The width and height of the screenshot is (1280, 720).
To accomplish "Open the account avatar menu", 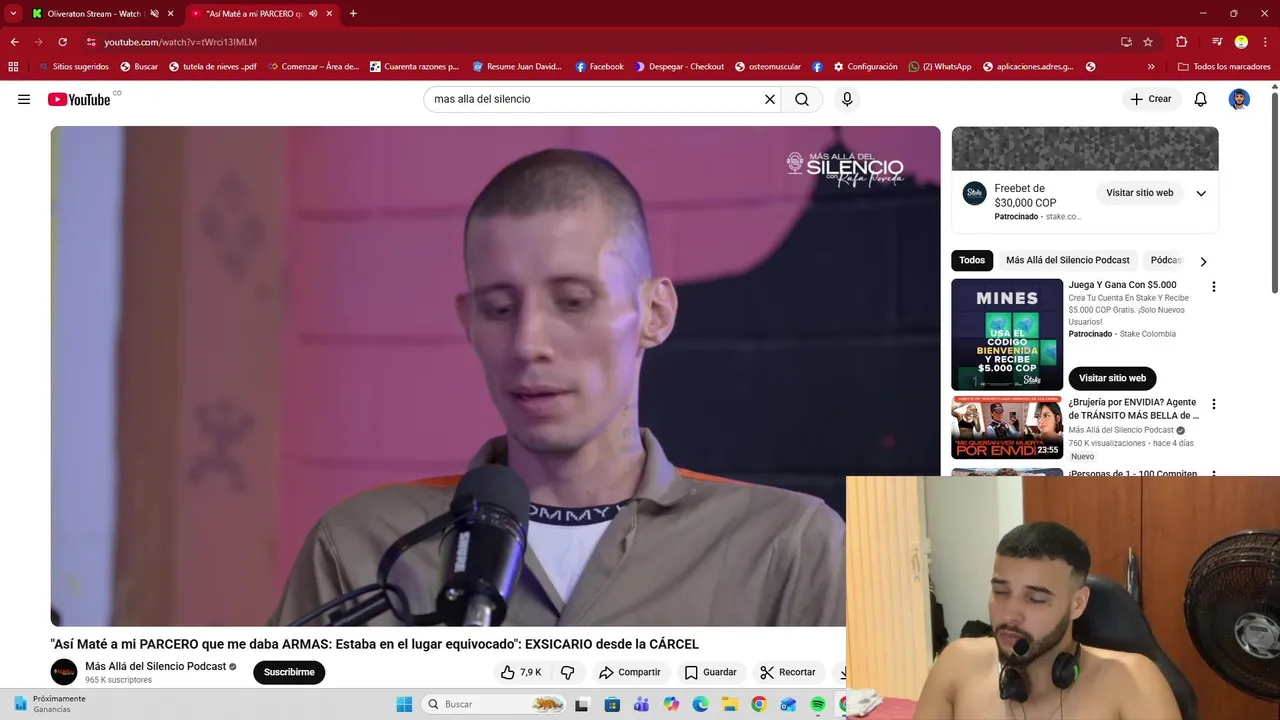I will click(x=1239, y=99).
